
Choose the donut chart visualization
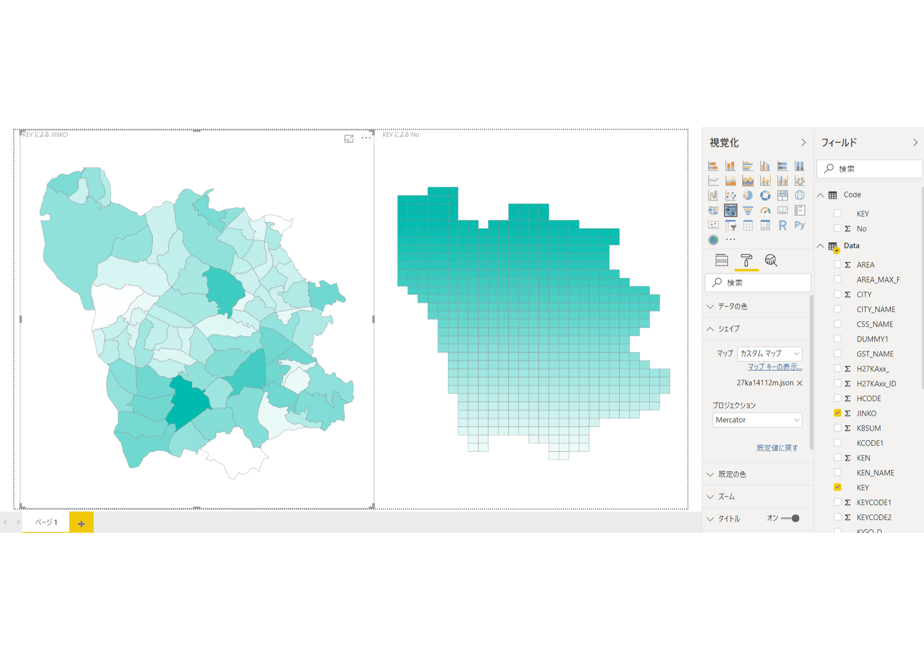pos(765,196)
